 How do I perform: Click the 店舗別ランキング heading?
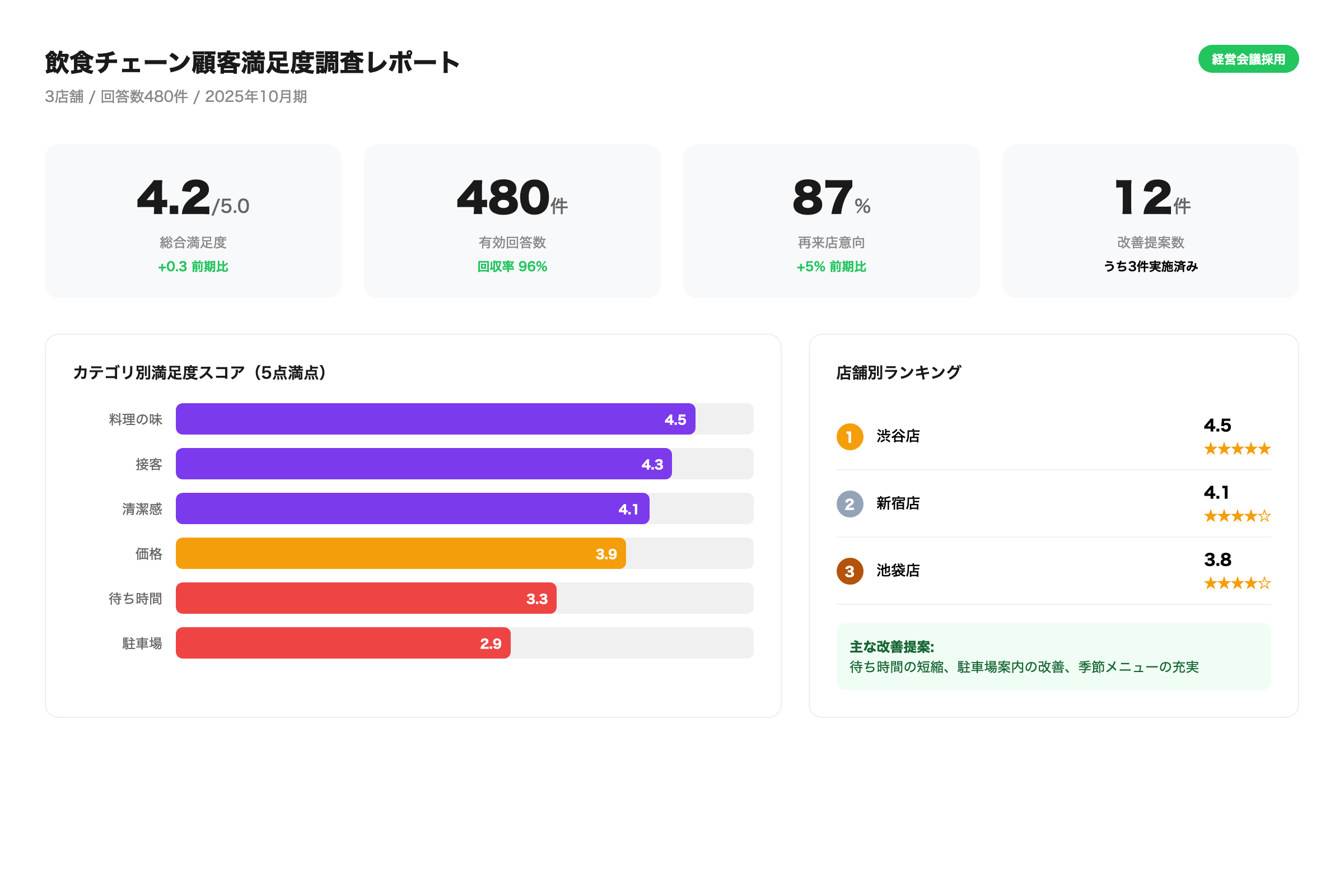tap(898, 371)
